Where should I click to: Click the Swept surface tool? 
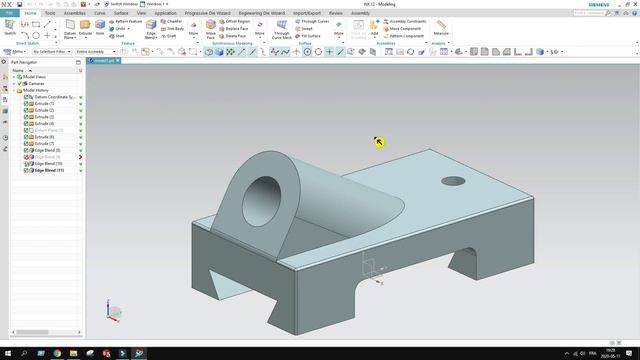304,29
